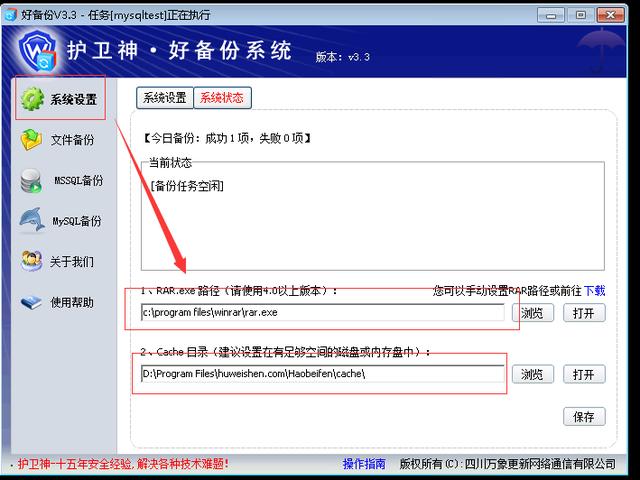The image size is (640, 480).
Task: Click the app icon in the title bar
Action: (10, 15)
